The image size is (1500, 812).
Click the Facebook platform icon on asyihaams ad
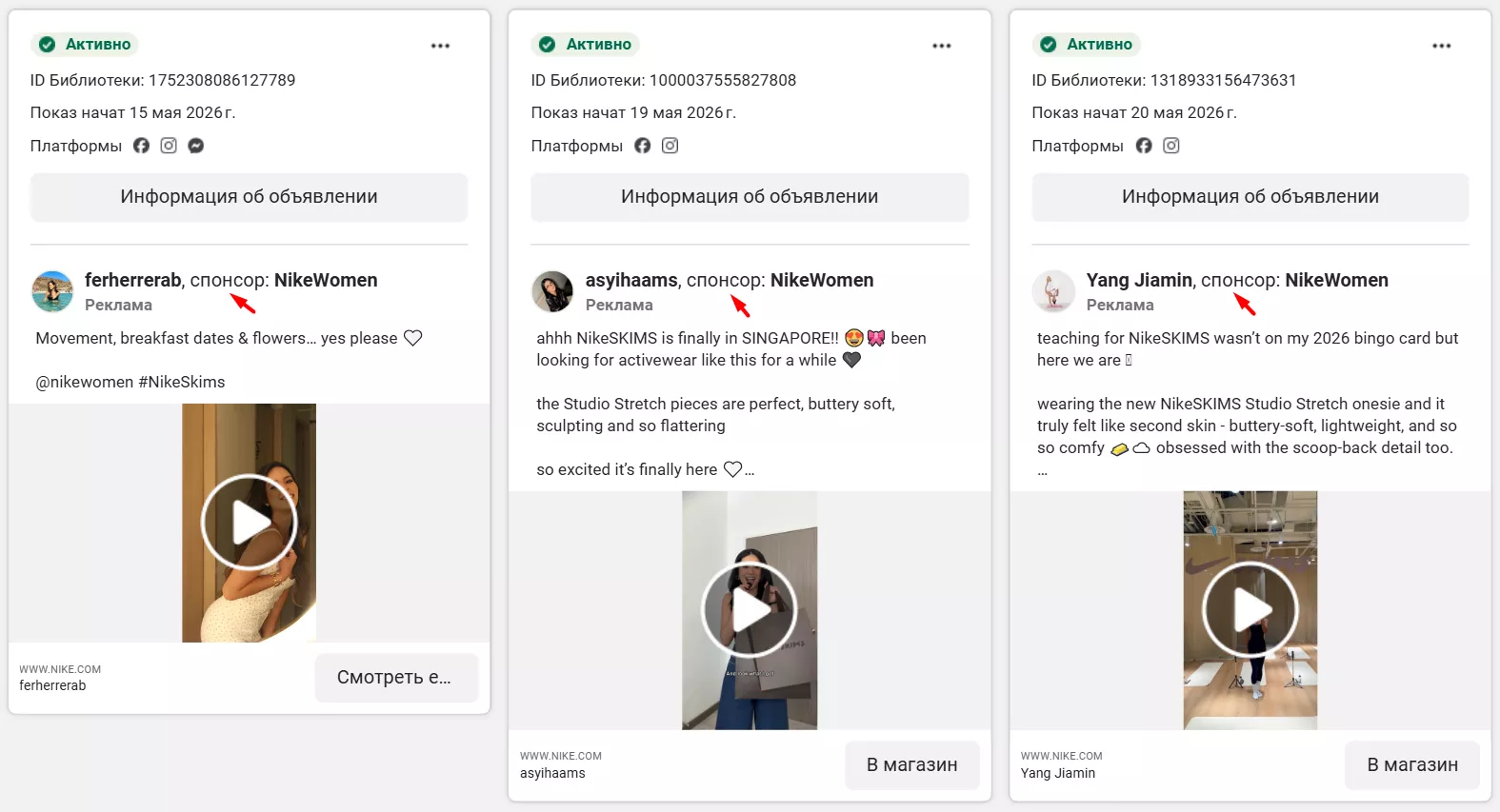point(643,146)
